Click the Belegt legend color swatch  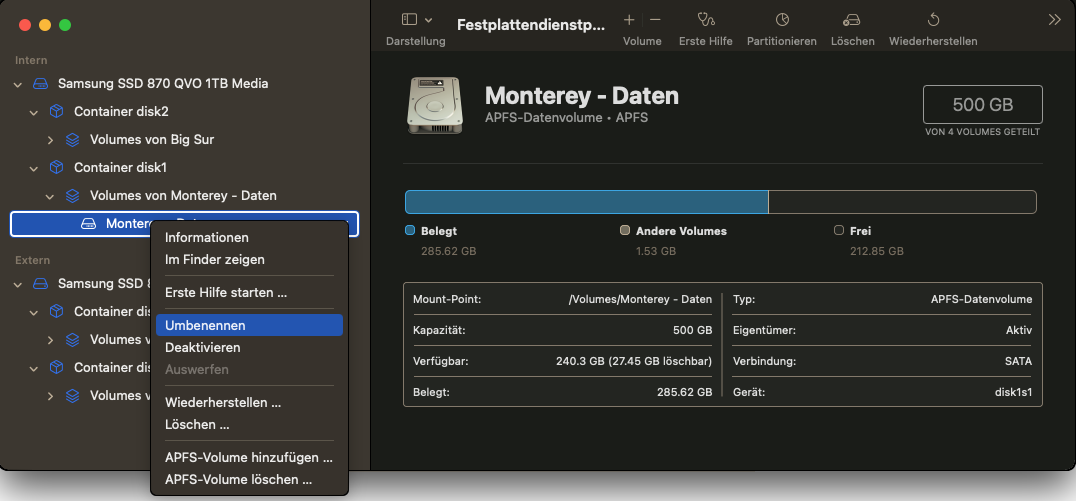click(x=410, y=231)
